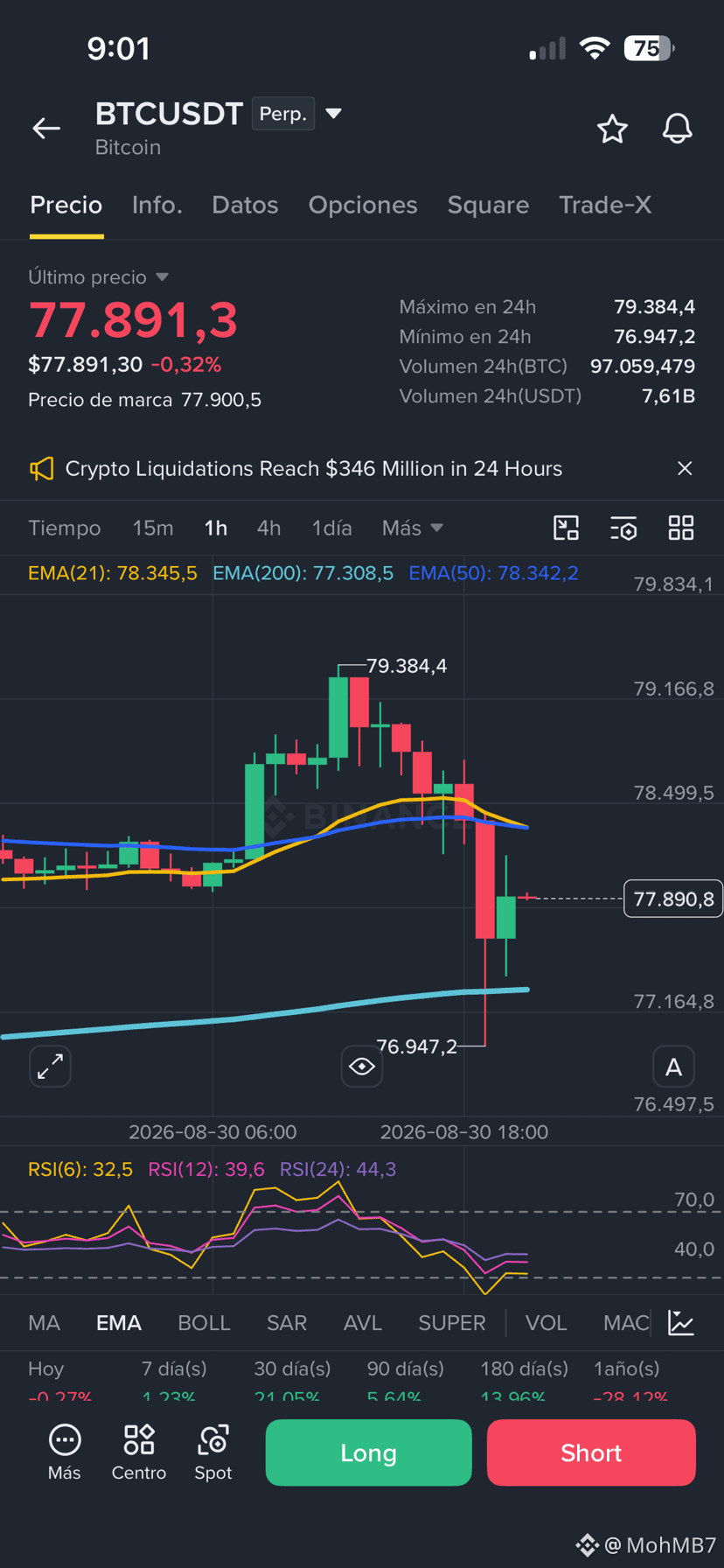Read the crypto liquidations news headline

314,469
